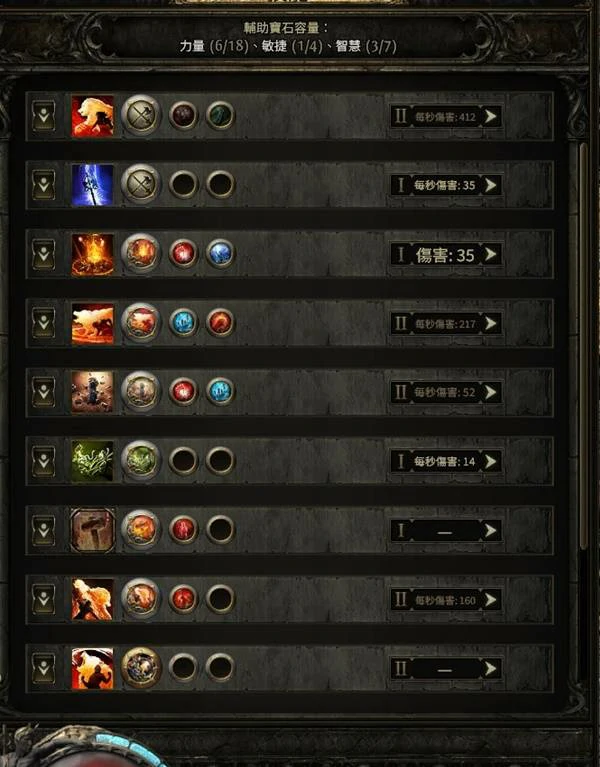This screenshot has height=767, width=600.
Task: Select the red support gem in hammer skill row
Action: click(183, 530)
